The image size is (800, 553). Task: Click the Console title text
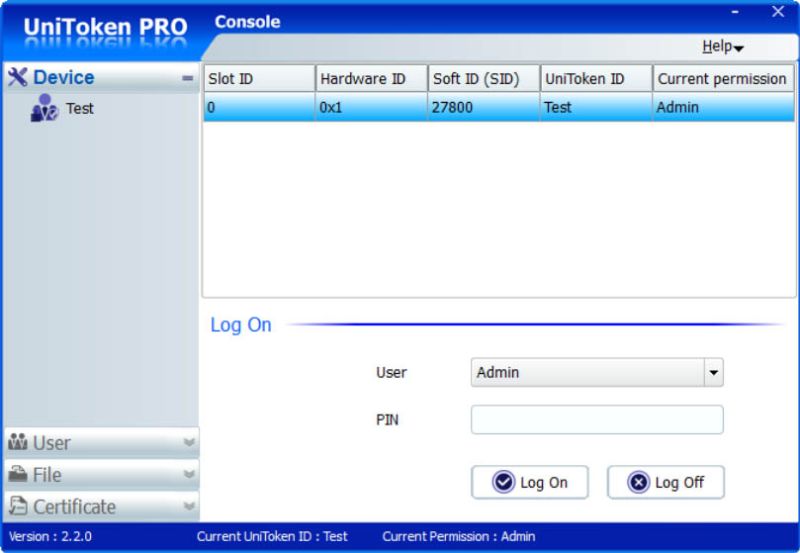click(x=247, y=22)
